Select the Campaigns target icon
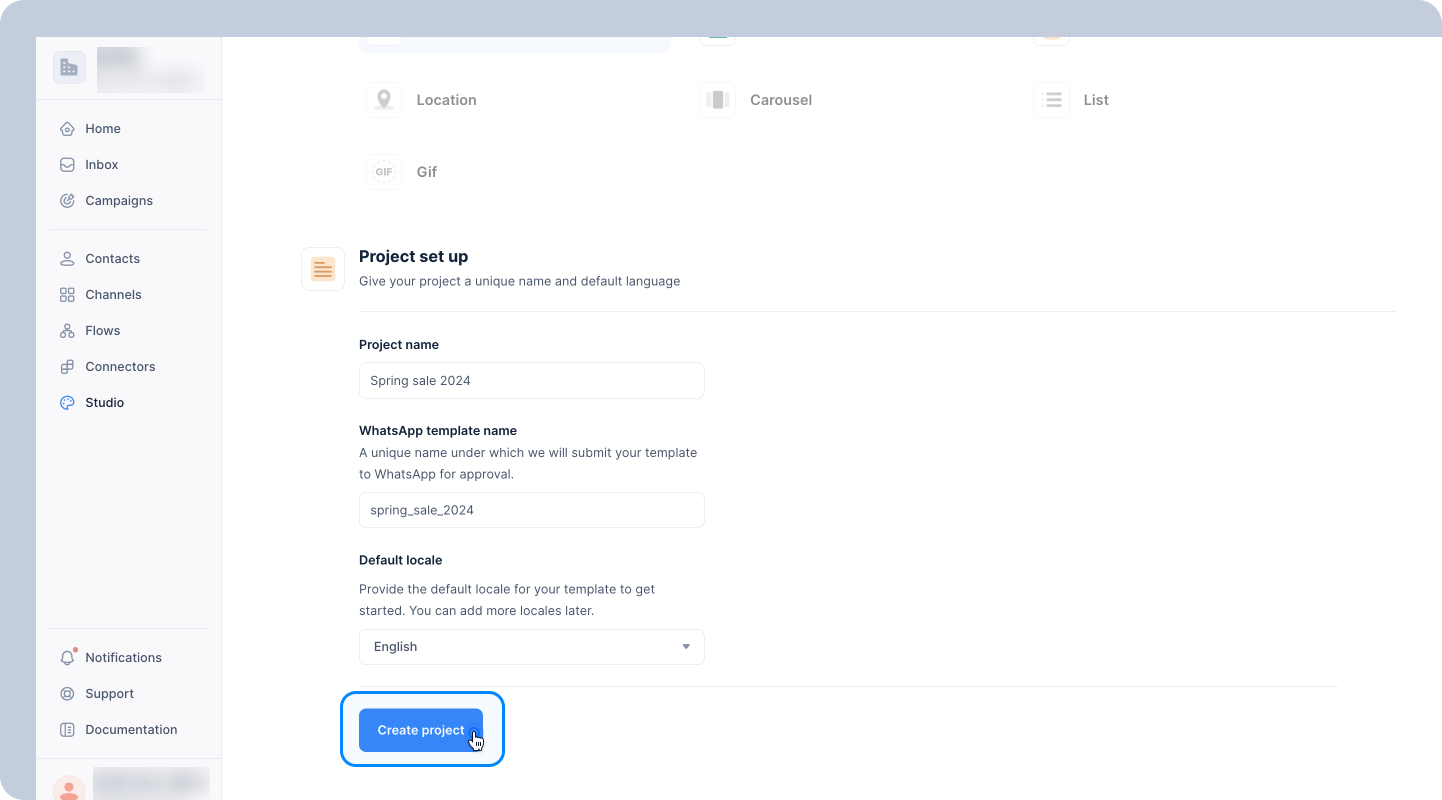Image resolution: width=1442 pixels, height=800 pixels. click(67, 201)
